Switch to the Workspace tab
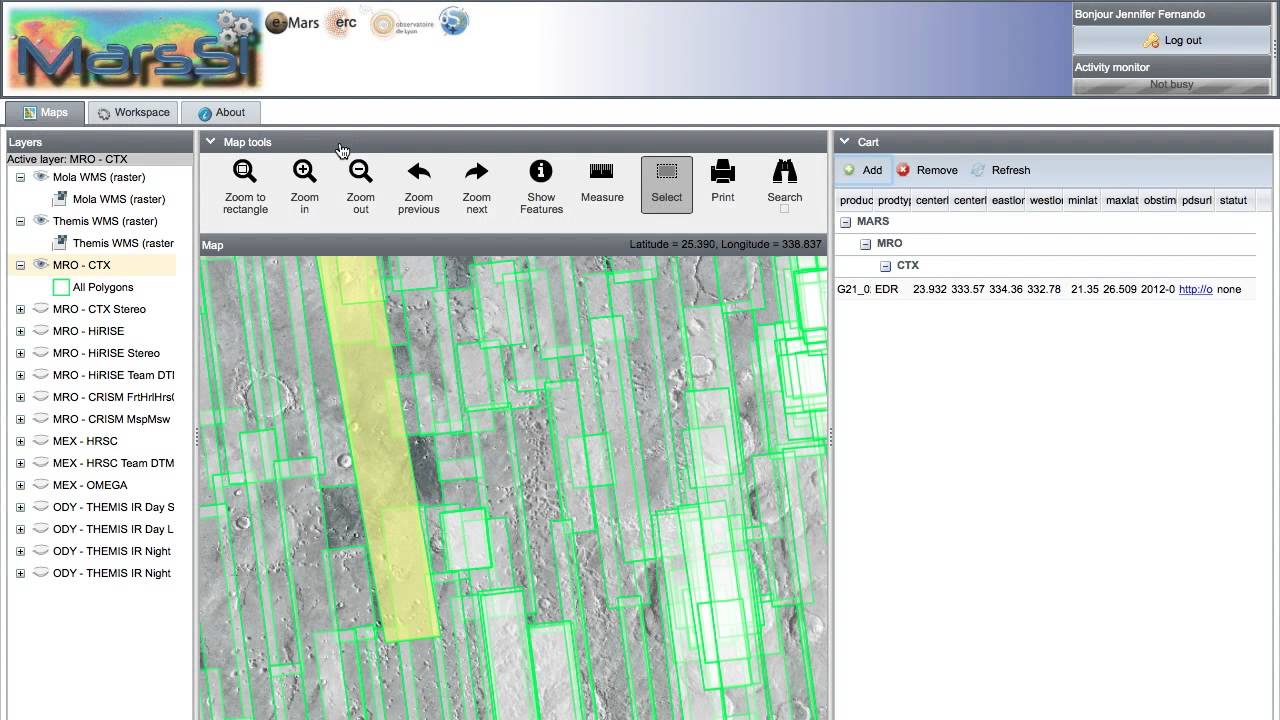1280x720 pixels. point(133,113)
